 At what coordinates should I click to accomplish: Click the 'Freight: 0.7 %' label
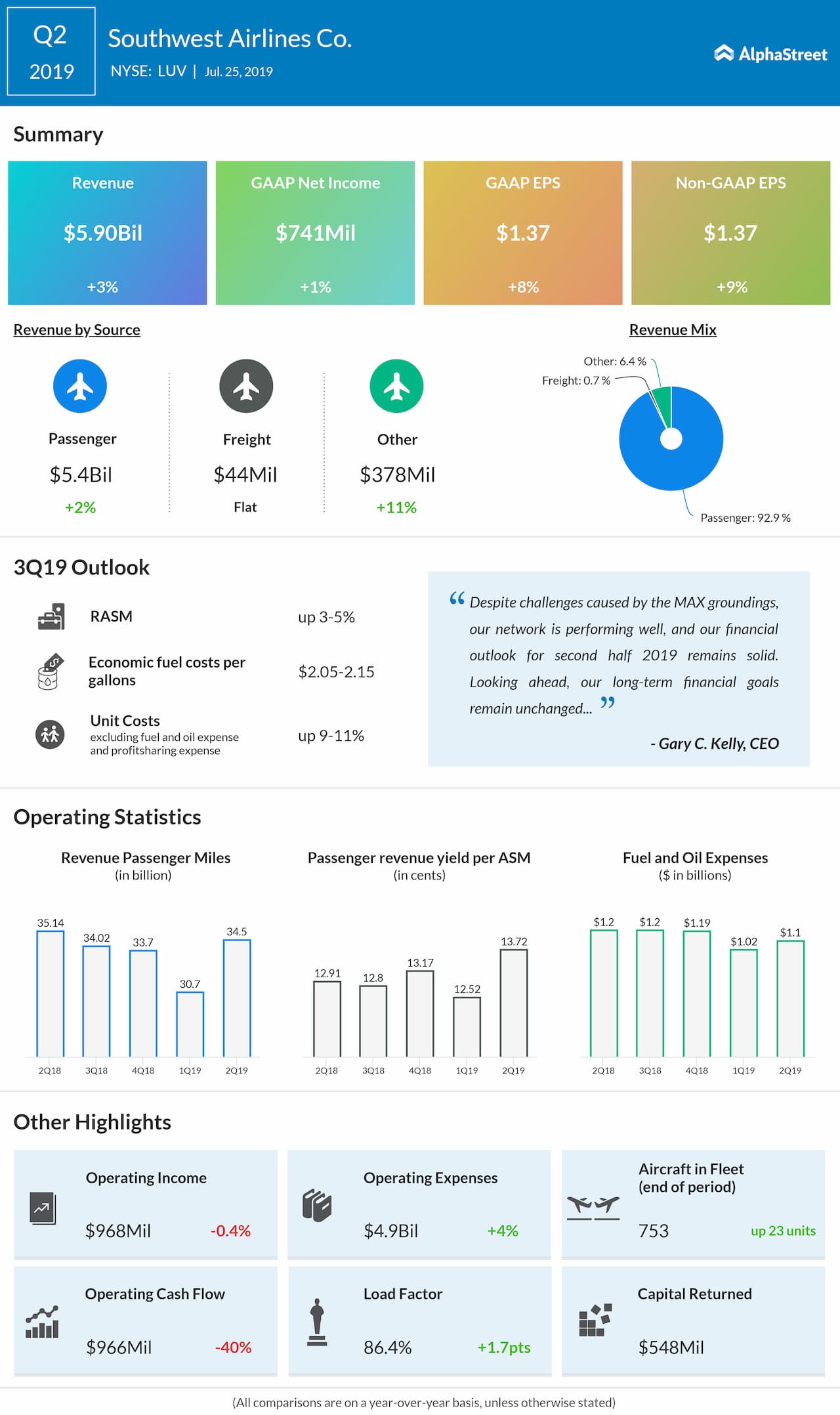576,381
